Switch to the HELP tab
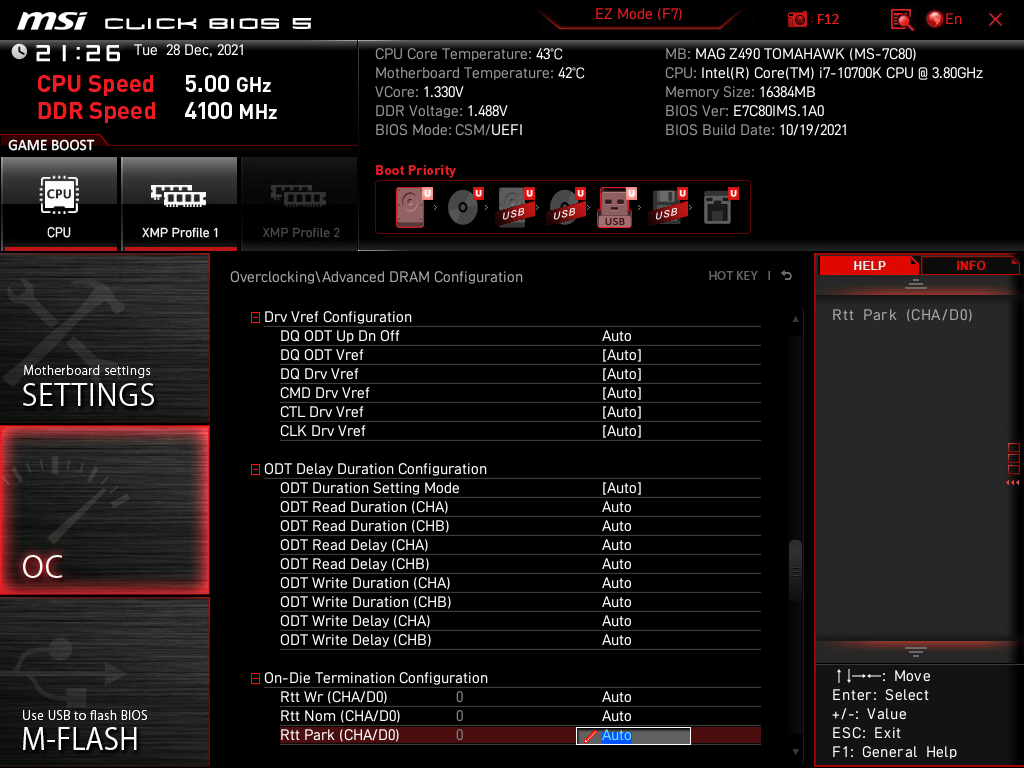The image size is (1024, 768). (869, 266)
